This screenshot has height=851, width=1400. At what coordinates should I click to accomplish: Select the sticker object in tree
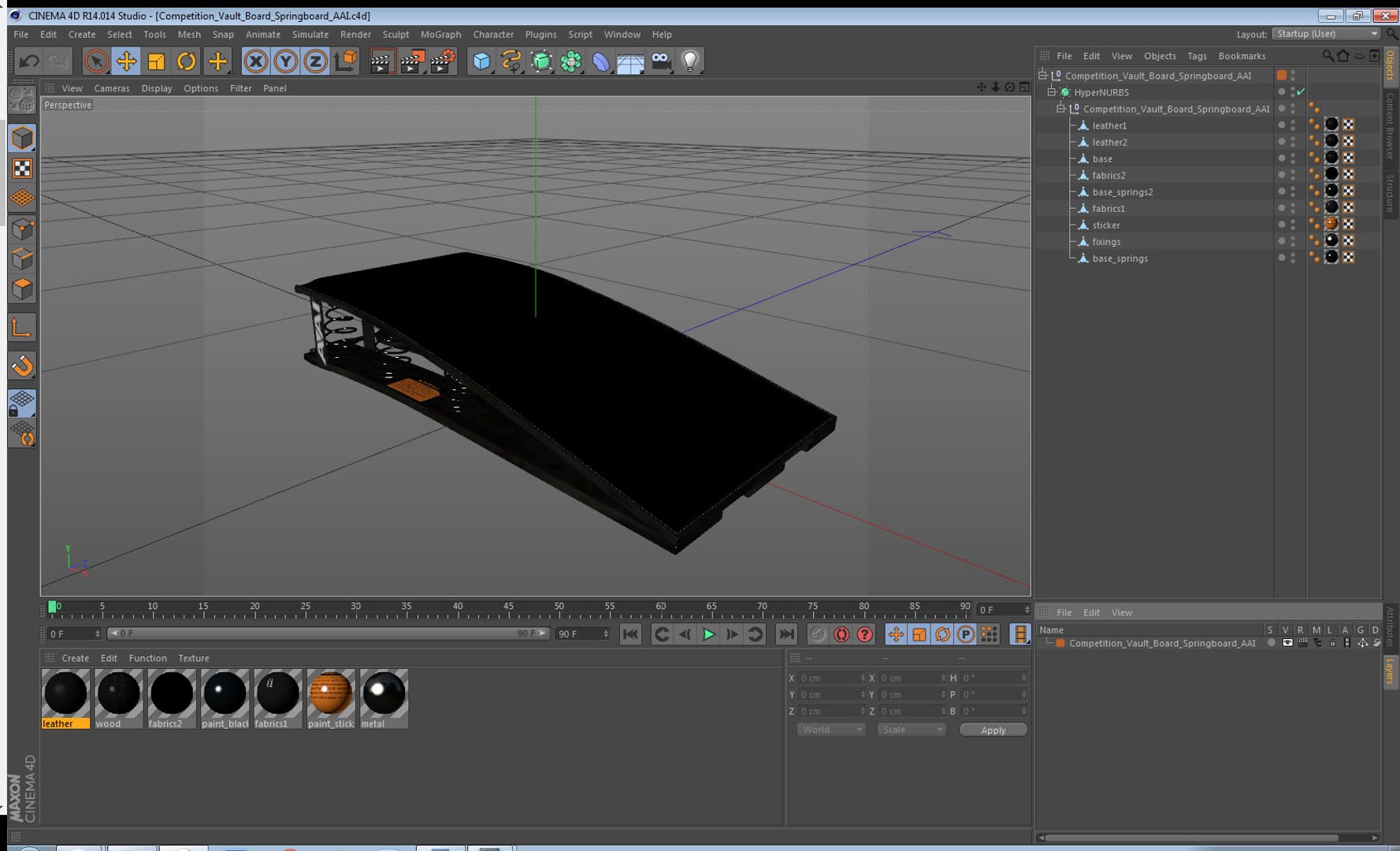(1105, 225)
